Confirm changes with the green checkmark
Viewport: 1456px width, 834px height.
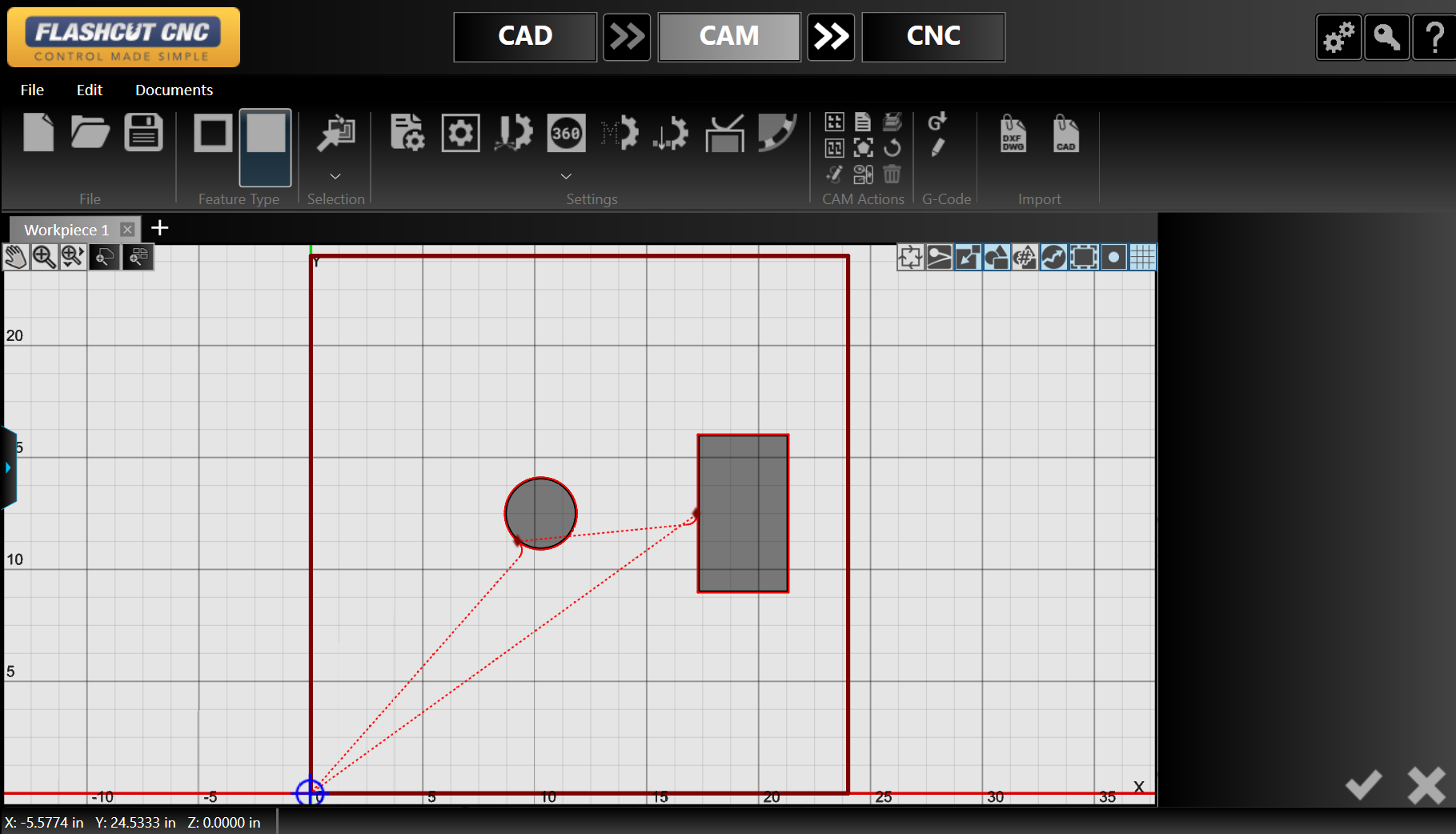coord(1364,785)
